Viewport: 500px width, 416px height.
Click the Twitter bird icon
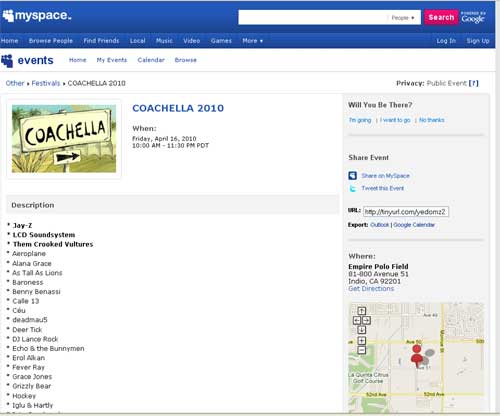pyautogui.click(x=352, y=189)
